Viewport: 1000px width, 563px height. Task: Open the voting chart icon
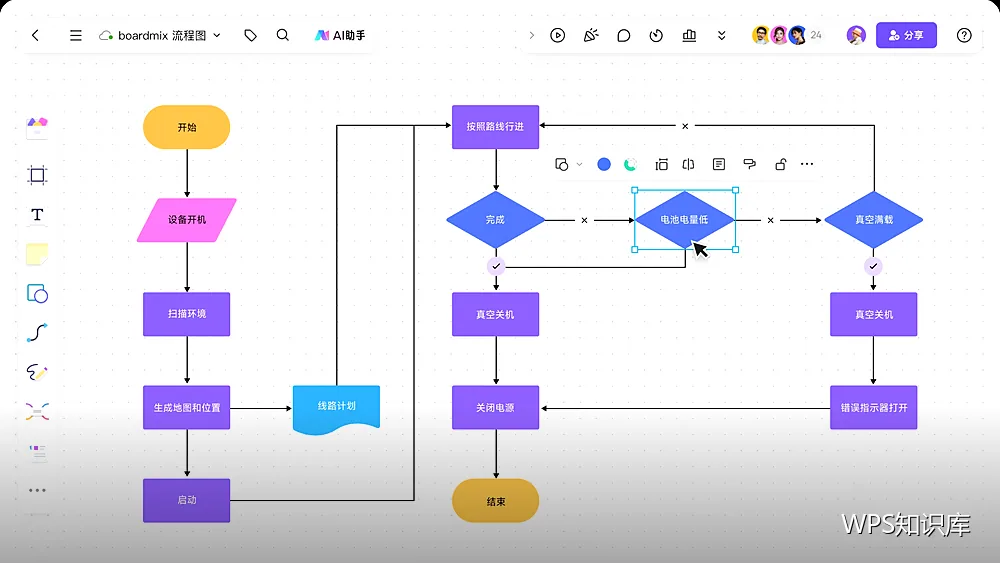click(x=689, y=35)
